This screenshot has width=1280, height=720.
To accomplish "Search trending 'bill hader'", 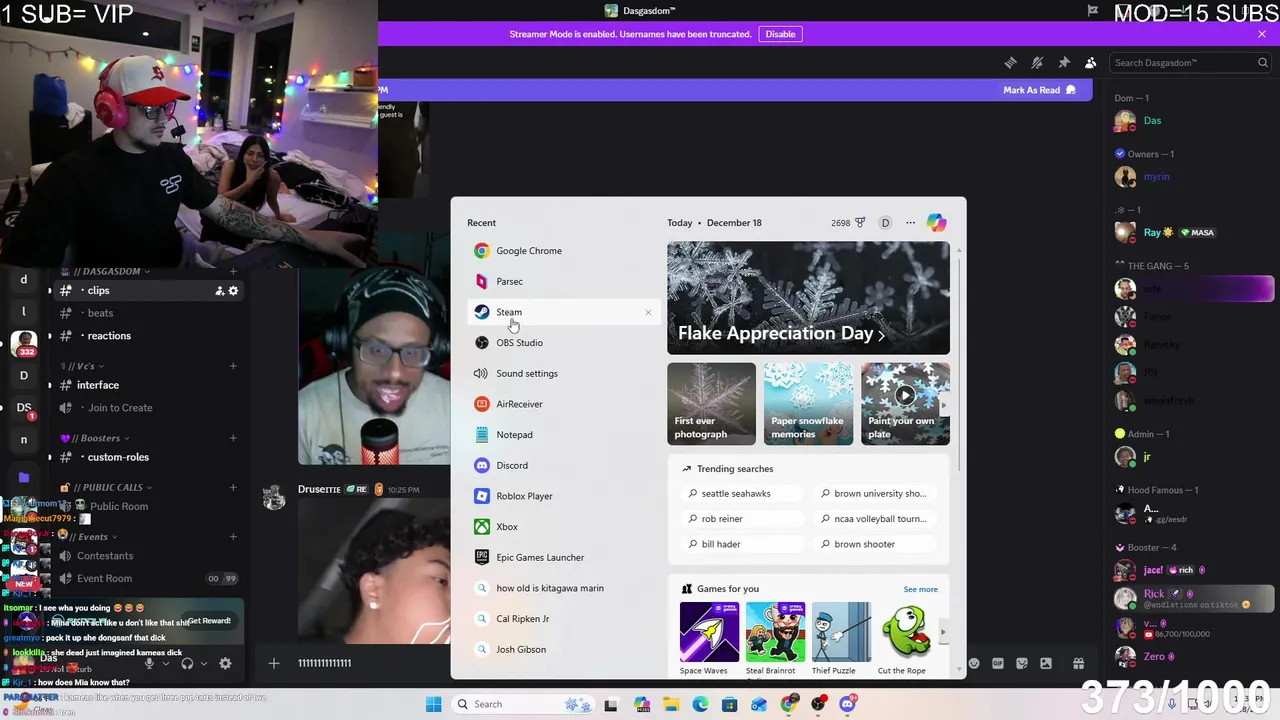I will click(742, 544).
